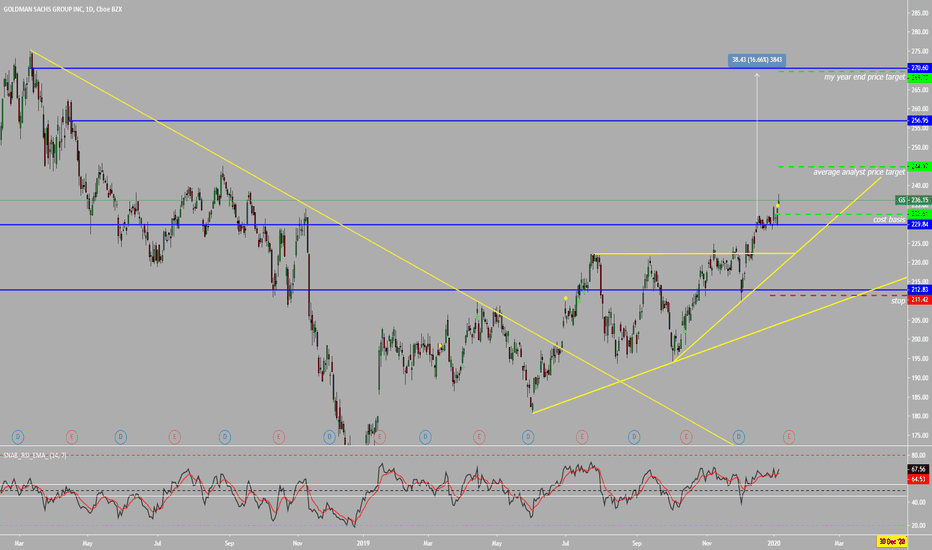932x550 pixels.
Task: Click the 2020 label on time axis
Action: (774, 543)
